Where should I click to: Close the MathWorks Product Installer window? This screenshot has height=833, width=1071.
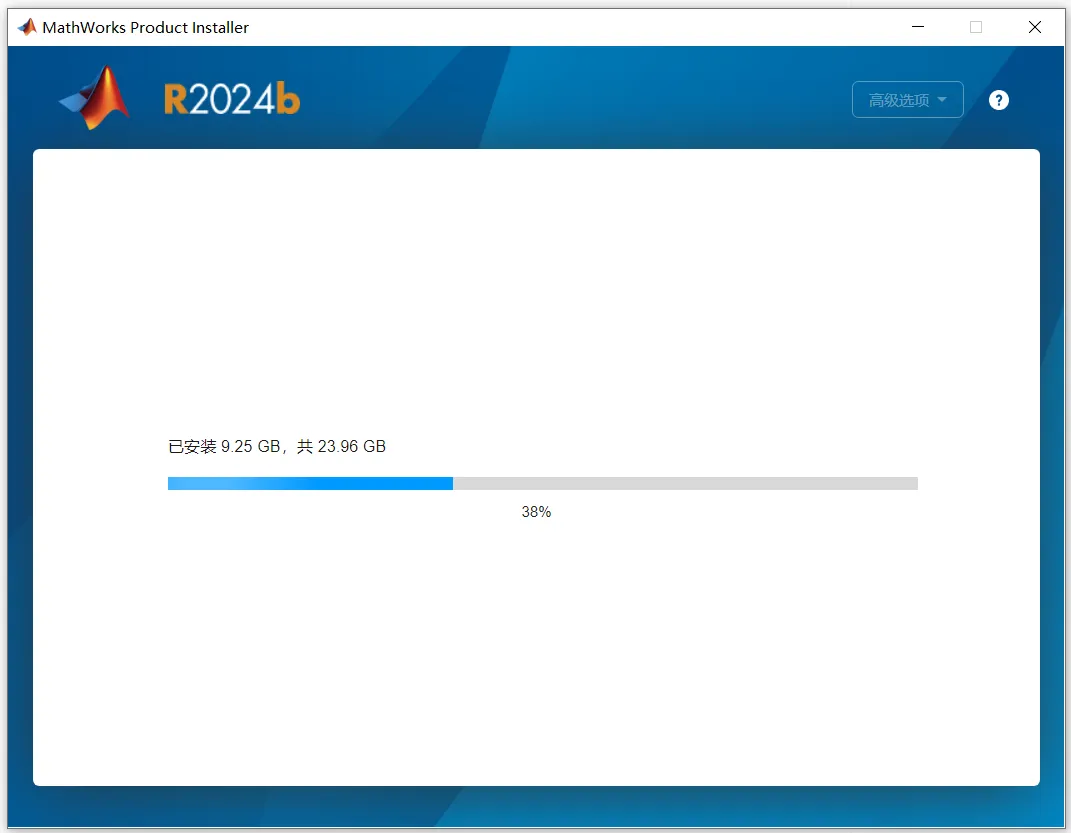pyautogui.click(x=1035, y=27)
